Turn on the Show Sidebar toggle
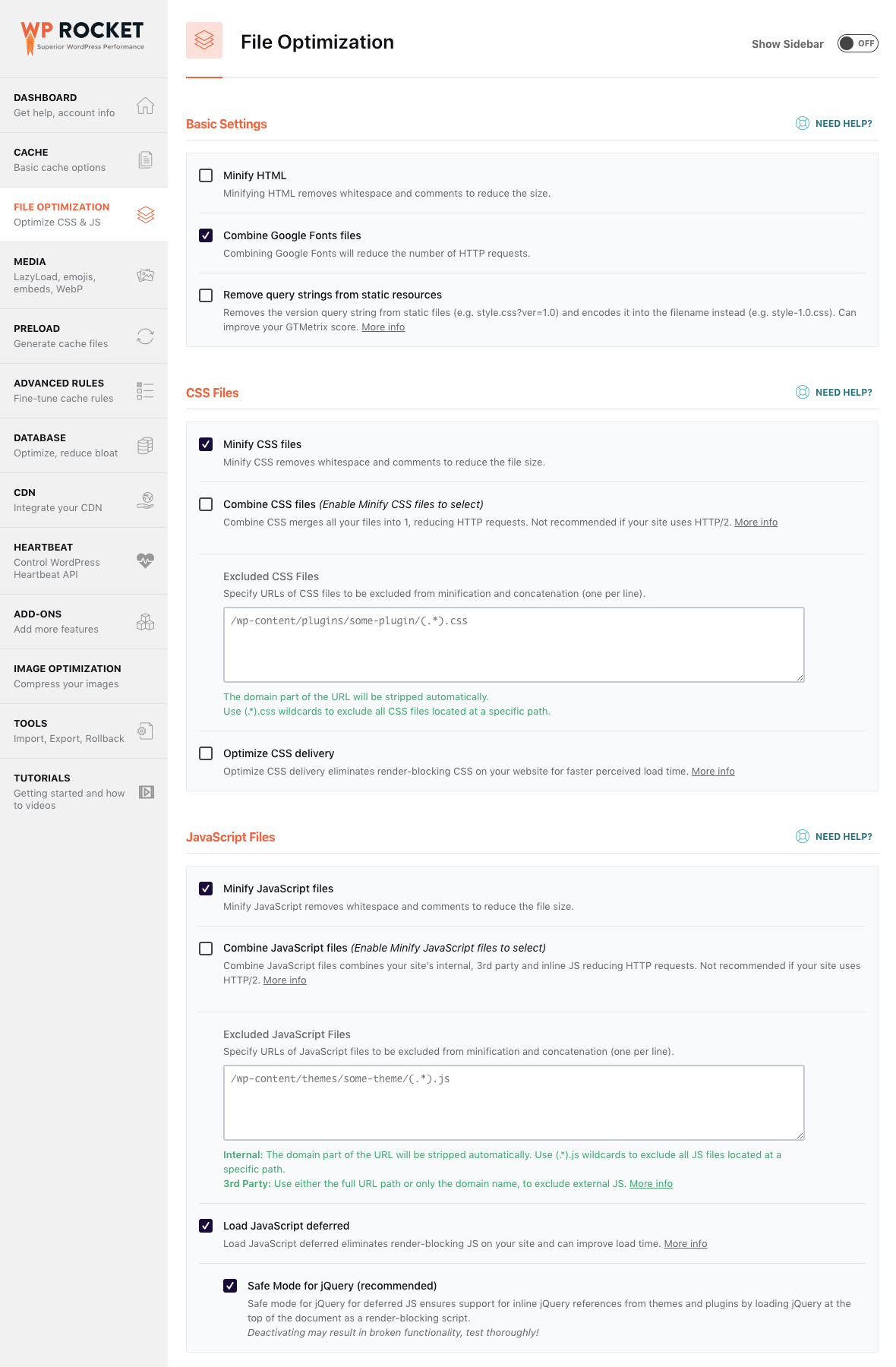 point(857,44)
